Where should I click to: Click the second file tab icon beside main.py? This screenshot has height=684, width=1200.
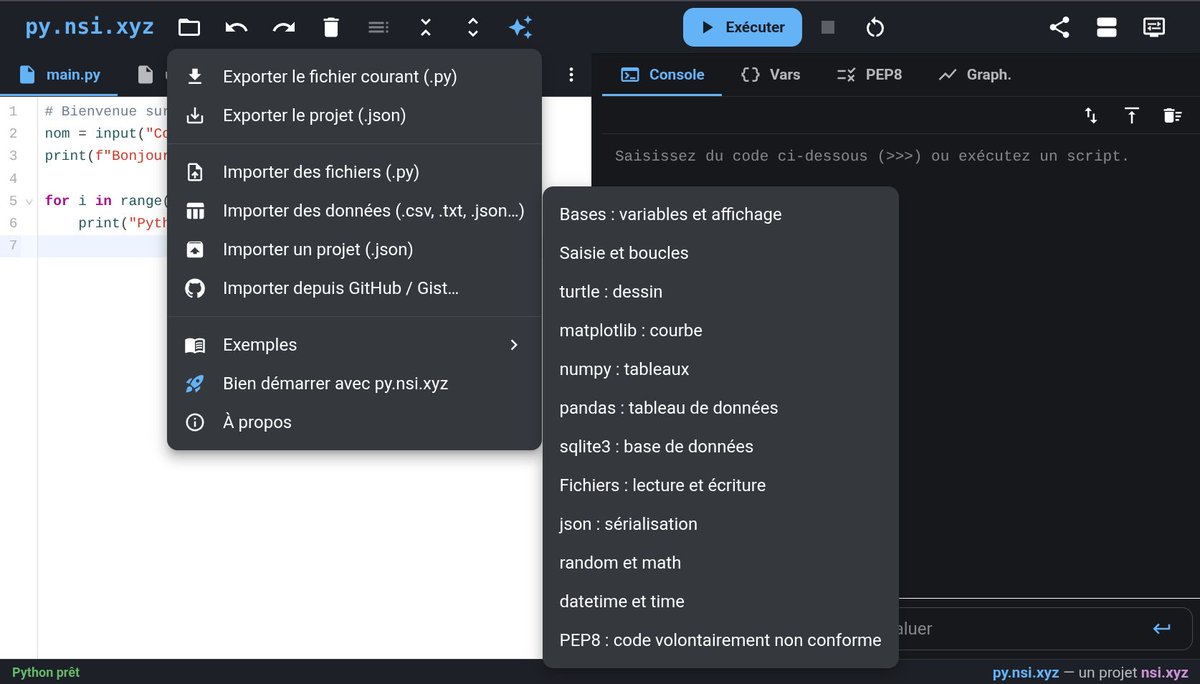click(146, 75)
